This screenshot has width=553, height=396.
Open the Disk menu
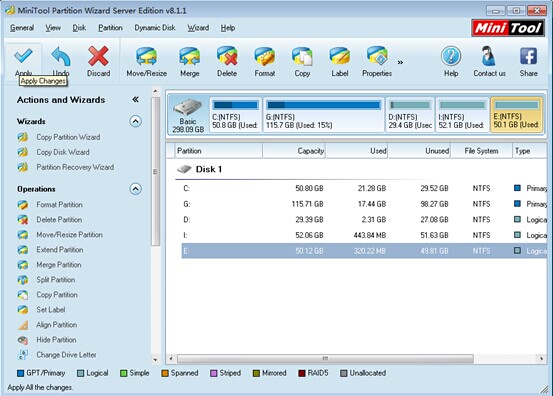pyautogui.click(x=79, y=28)
